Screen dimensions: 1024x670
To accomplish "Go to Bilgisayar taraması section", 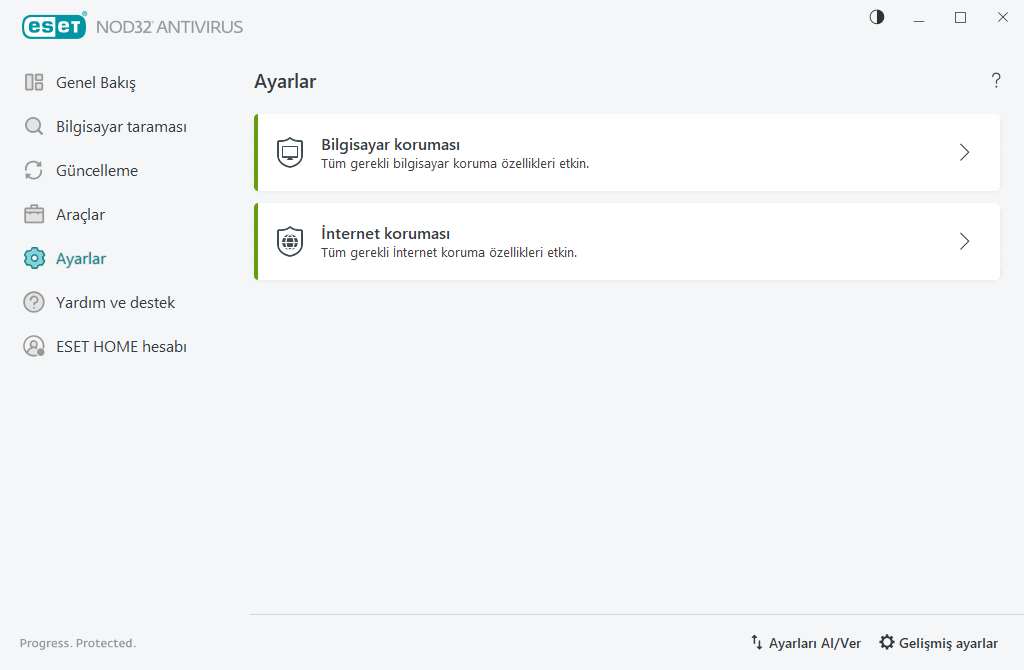I will click(x=121, y=127).
